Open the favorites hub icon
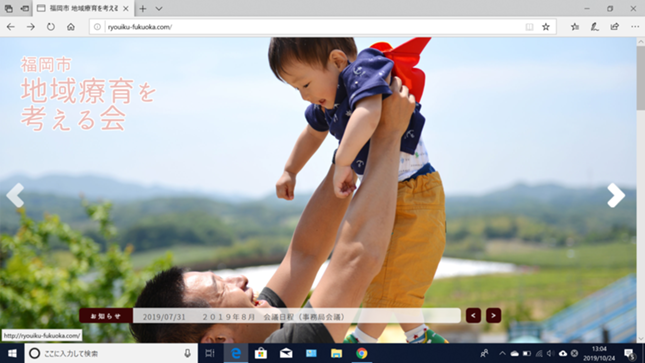 tap(575, 27)
